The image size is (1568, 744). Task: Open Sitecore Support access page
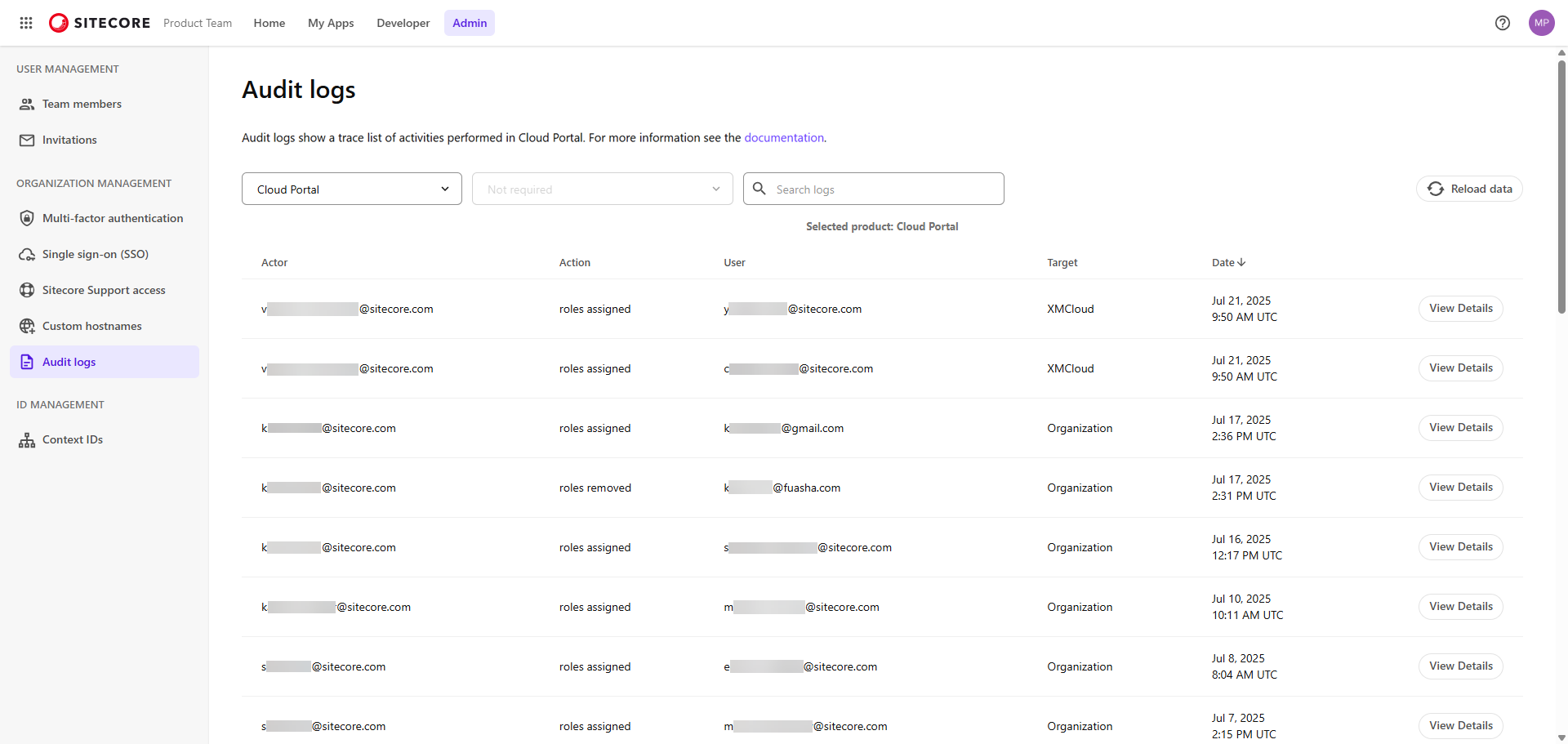tap(105, 290)
